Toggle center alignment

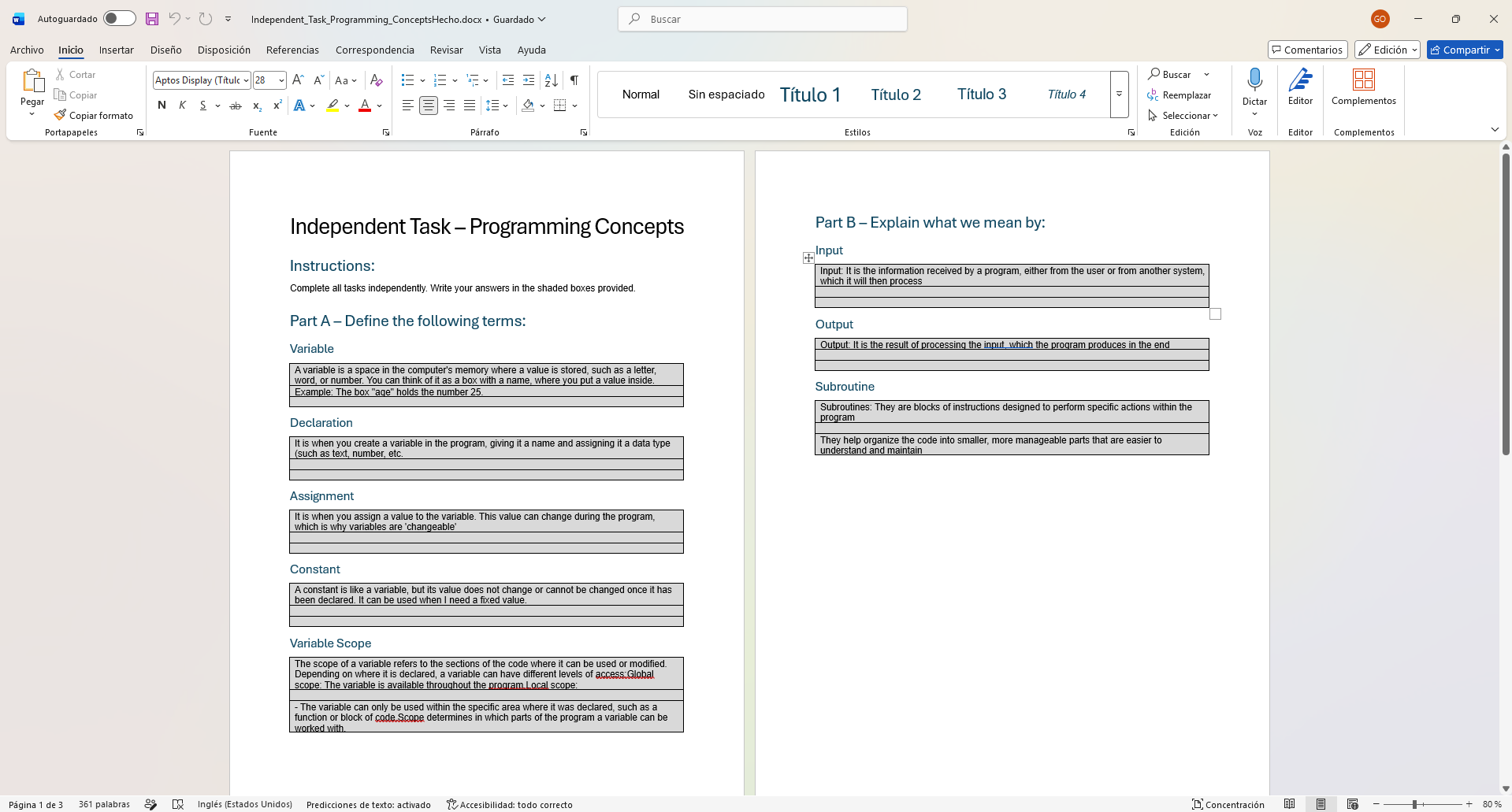[x=429, y=106]
